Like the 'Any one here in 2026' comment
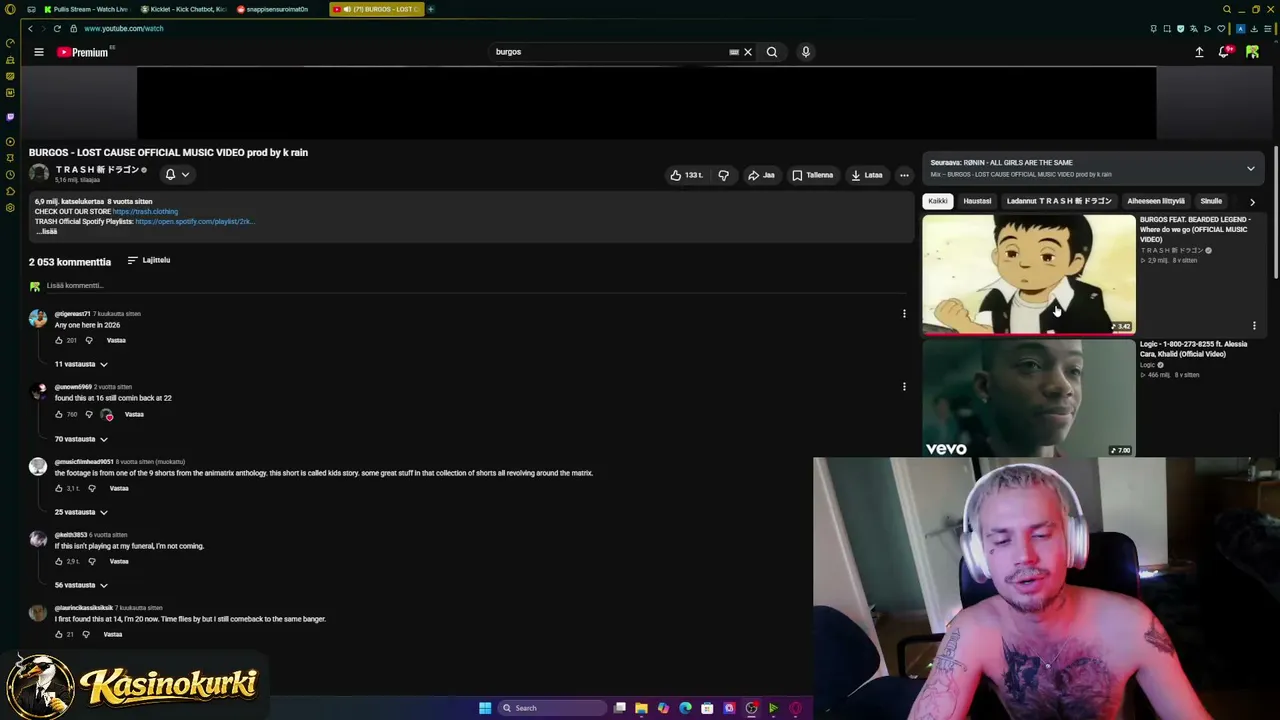The image size is (1280, 720). tap(59, 340)
